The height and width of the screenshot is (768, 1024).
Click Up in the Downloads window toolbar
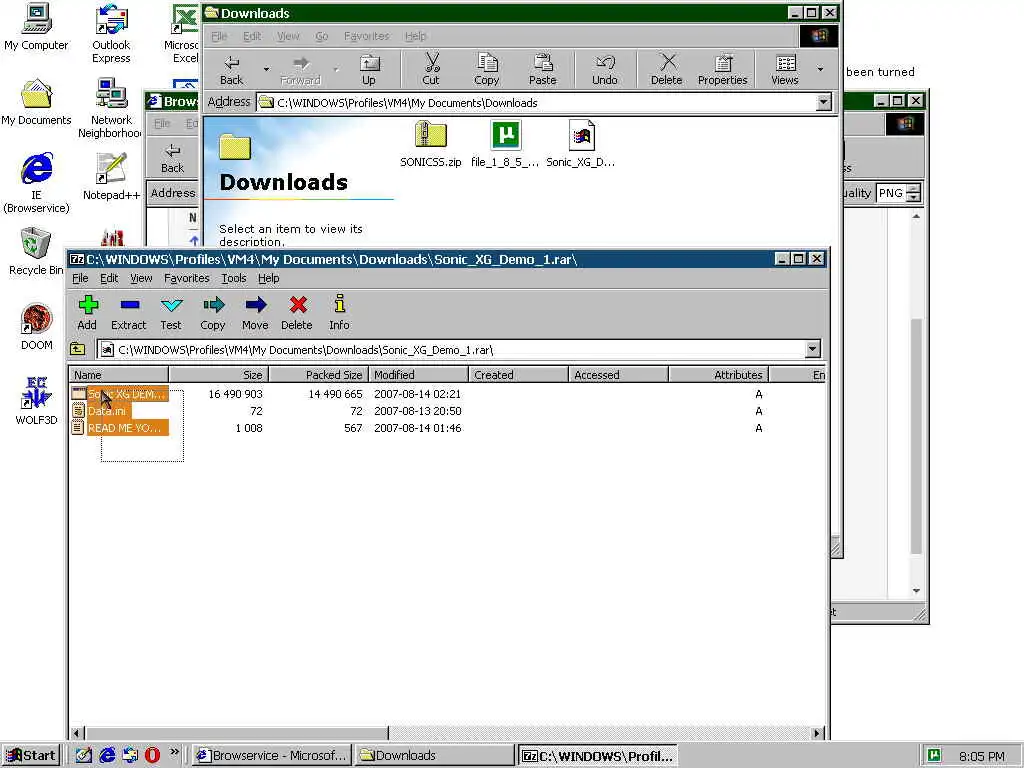point(369,70)
